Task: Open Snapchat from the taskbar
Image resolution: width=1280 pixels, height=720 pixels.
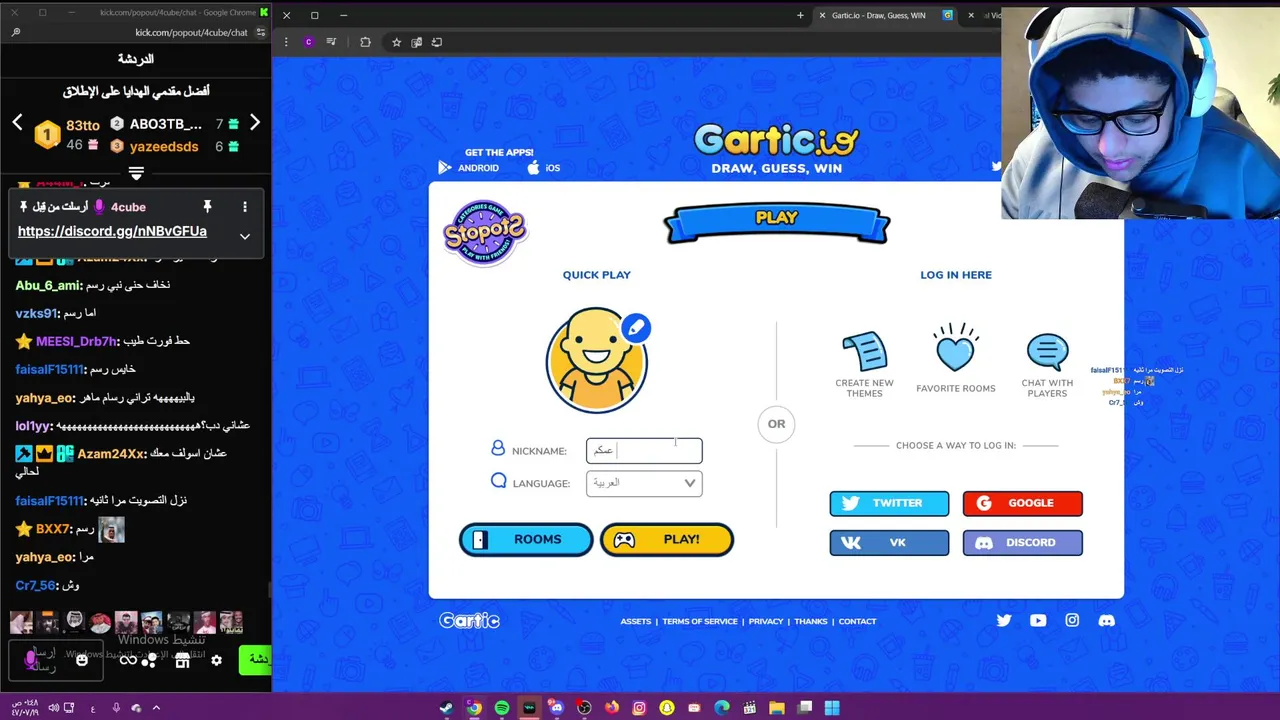Action: point(666,708)
